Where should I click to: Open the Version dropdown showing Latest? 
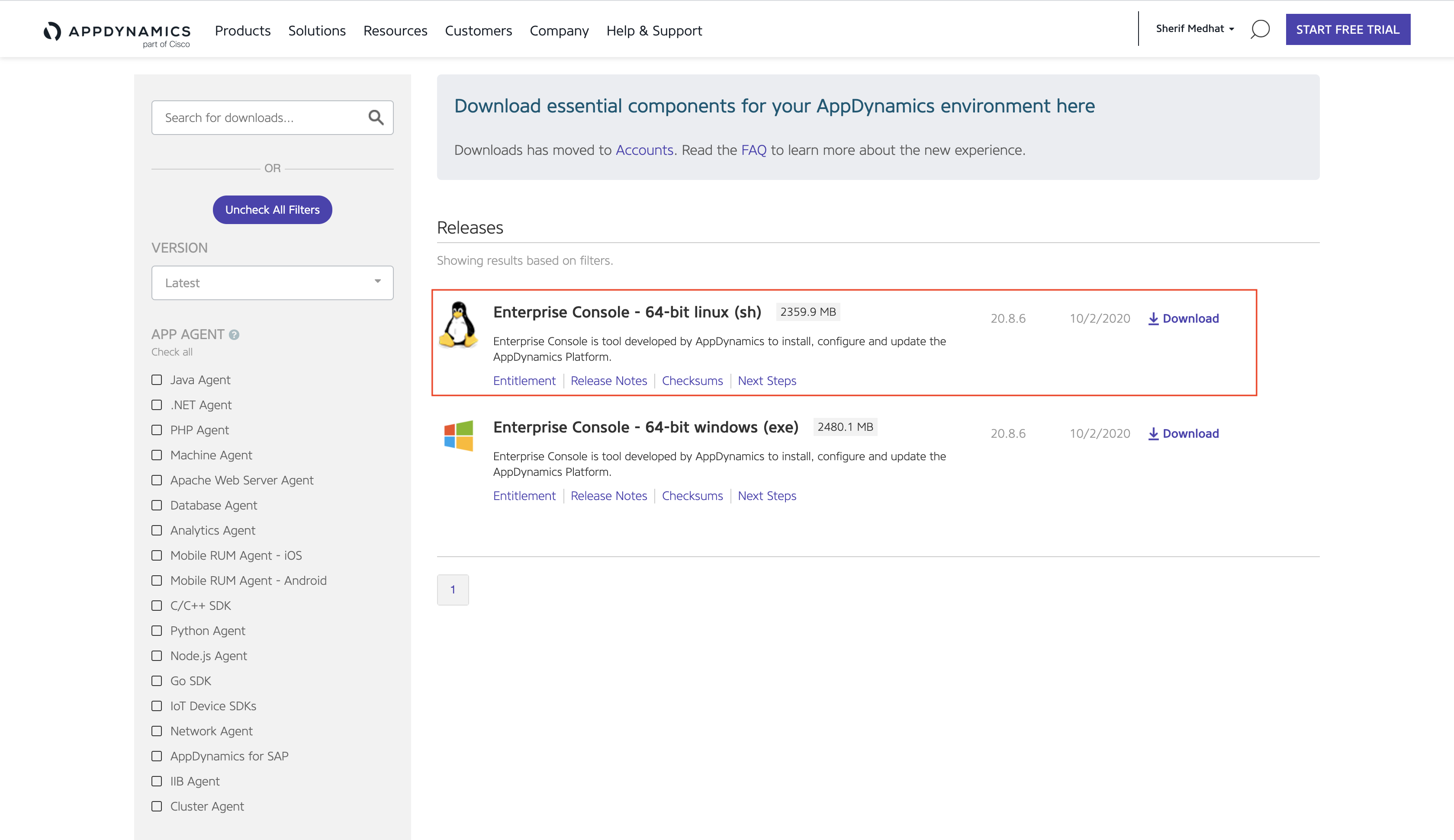coord(272,283)
